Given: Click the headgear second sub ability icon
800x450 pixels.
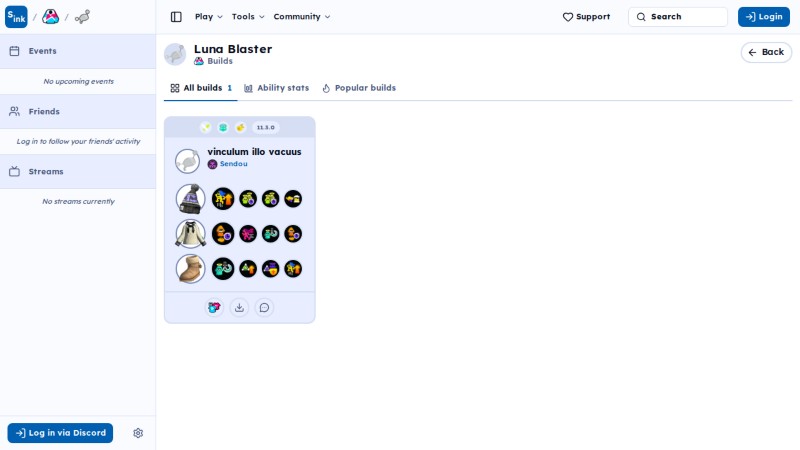Looking at the screenshot, I should [x=270, y=198].
